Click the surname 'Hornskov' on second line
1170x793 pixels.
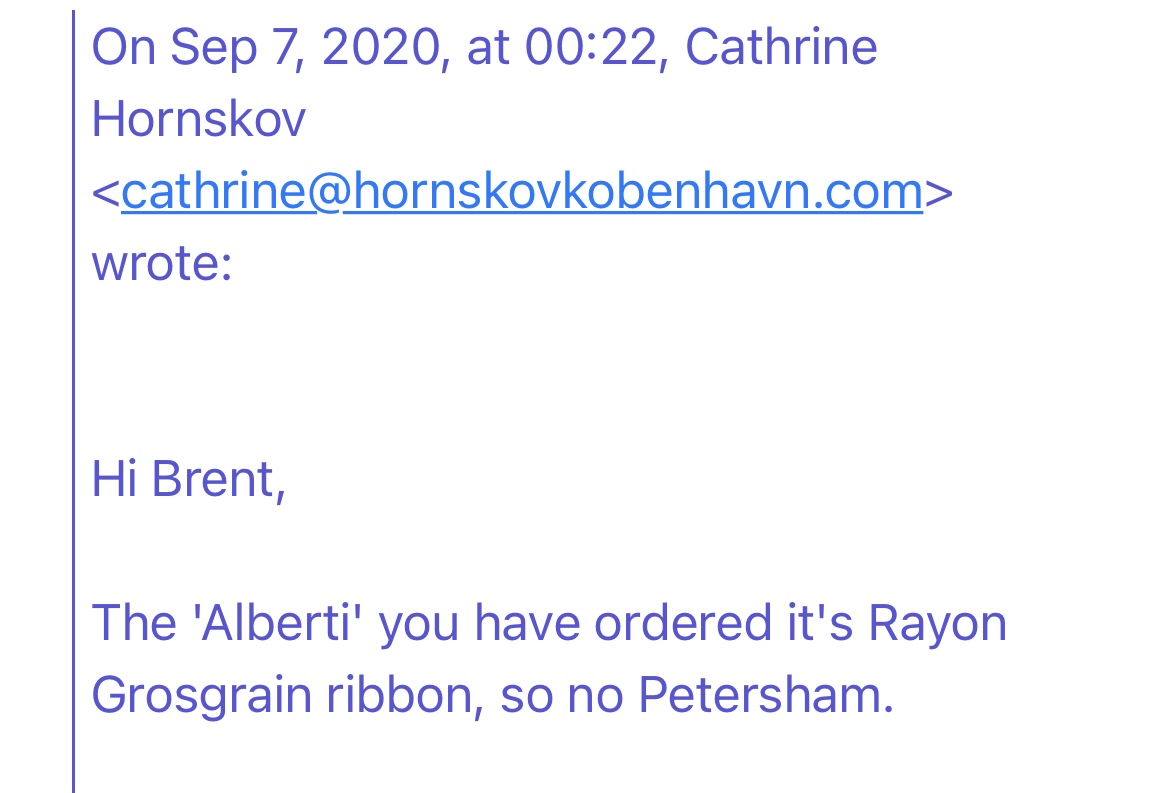point(198,119)
